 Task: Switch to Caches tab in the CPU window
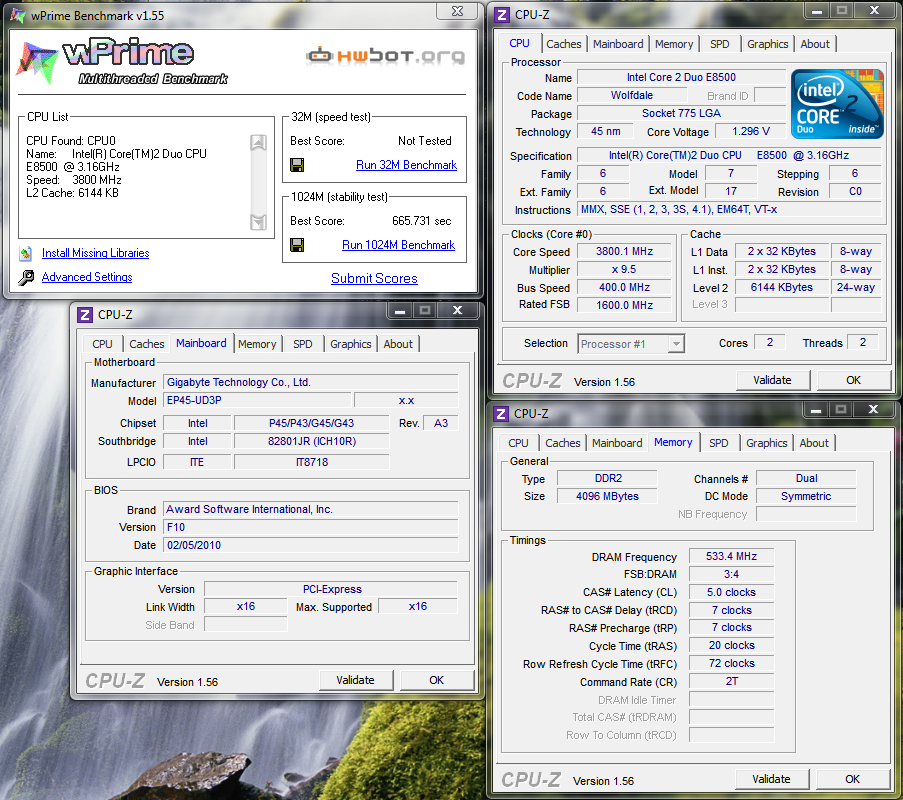[x=563, y=44]
